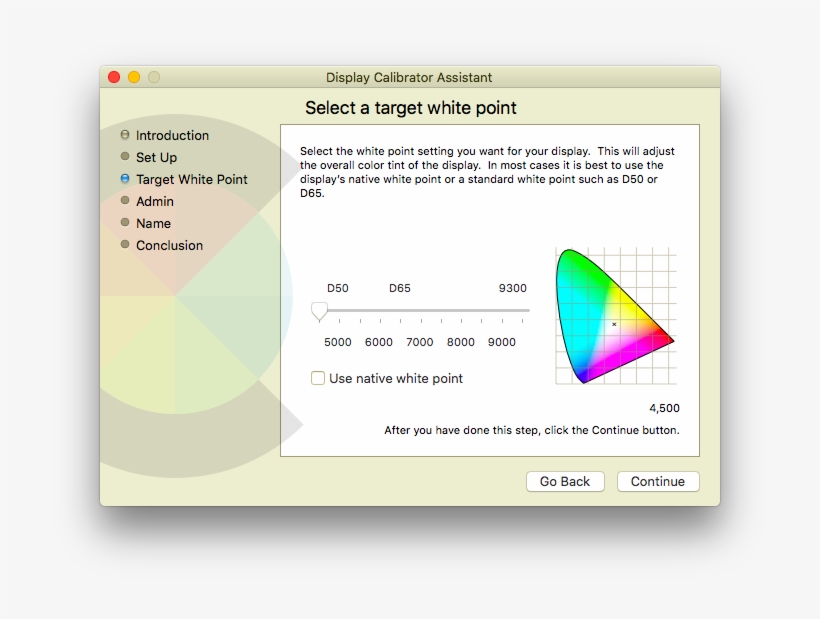820x619 pixels.
Task: Click the white point slider thumb
Action: point(319,312)
